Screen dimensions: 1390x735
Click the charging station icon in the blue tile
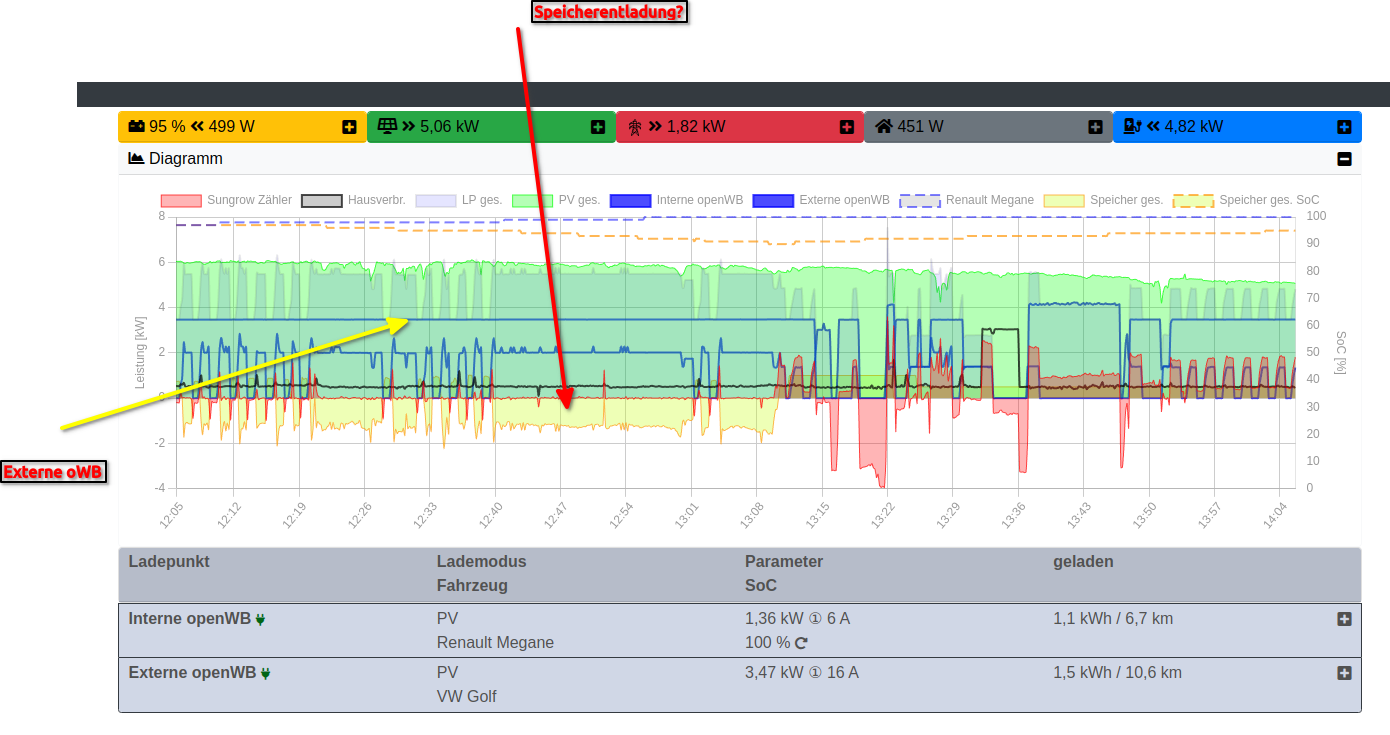[1132, 127]
